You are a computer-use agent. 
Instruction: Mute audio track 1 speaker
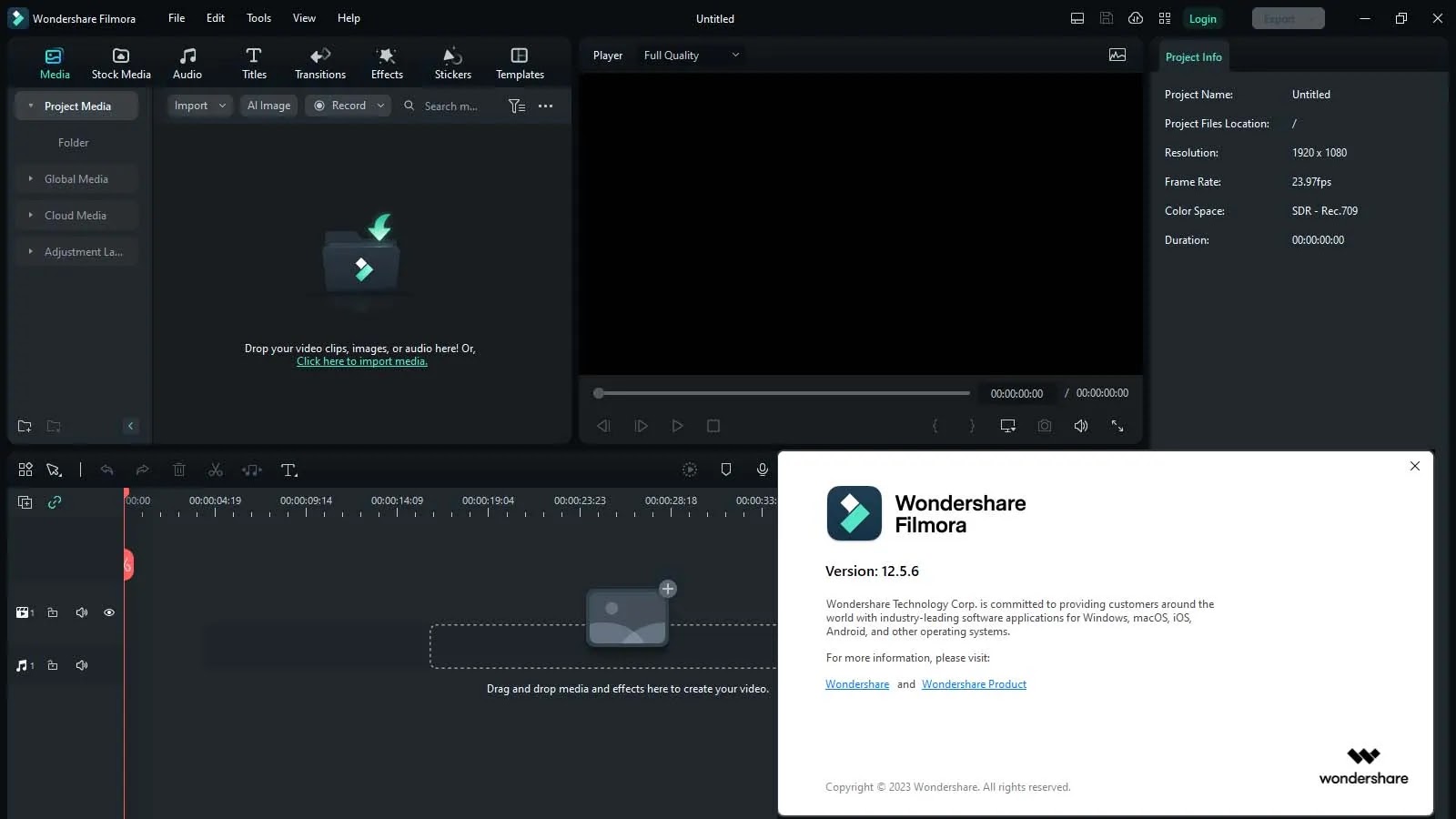point(82,665)
